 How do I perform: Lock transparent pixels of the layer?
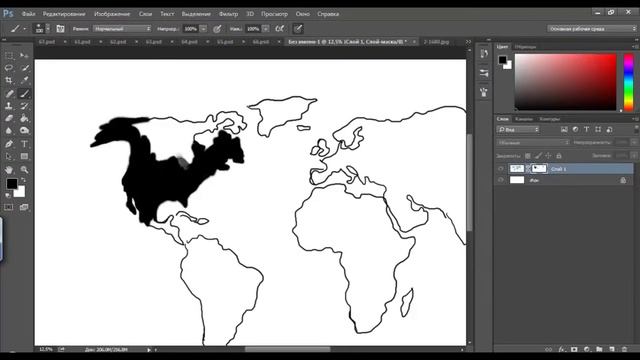(x=528, y=156)
